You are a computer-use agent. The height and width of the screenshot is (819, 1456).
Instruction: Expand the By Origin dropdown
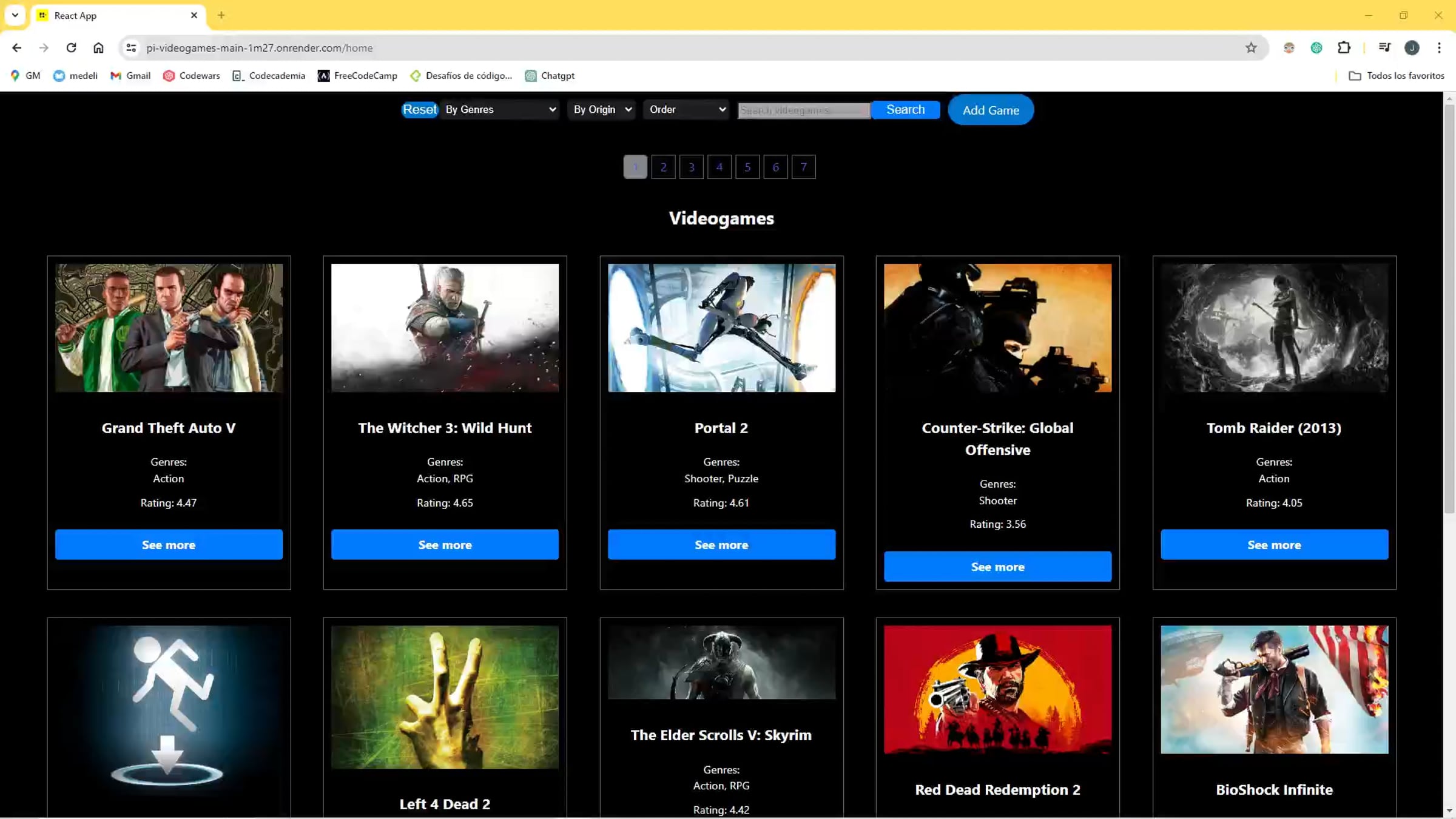tap(602, 110)
